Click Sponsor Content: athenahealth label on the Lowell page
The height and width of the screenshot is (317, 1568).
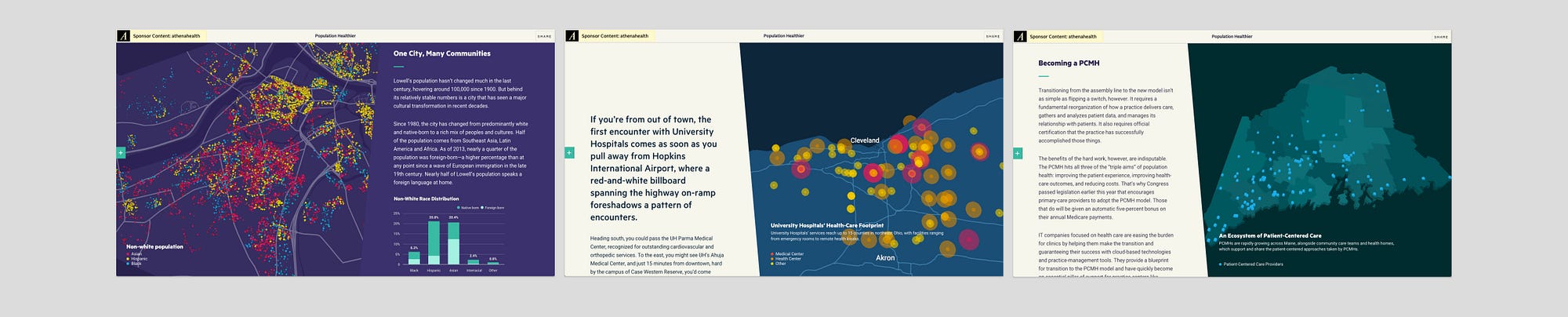pos(166,36)
